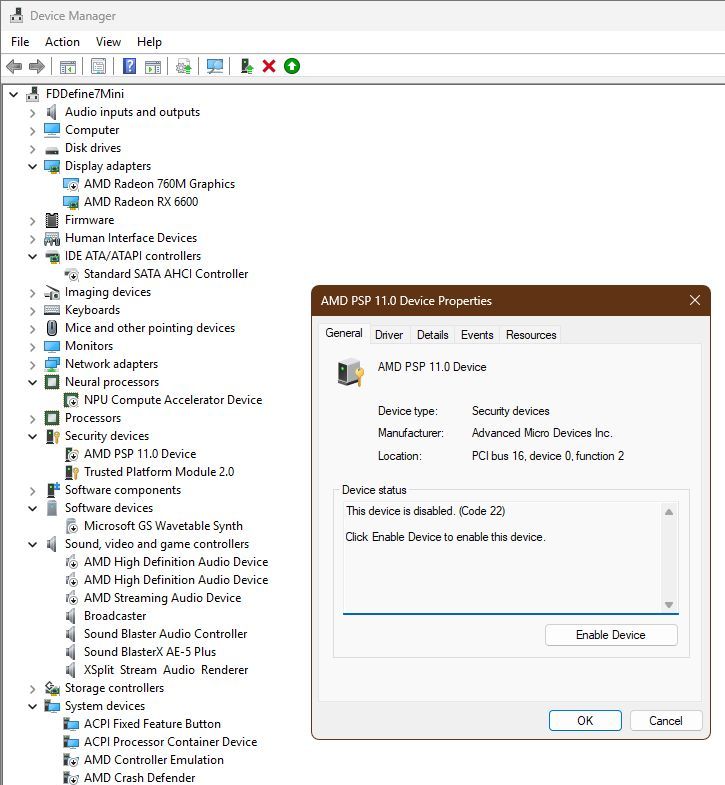Switch to the Driver tab
This screenshot has width=725, height=785.
point(389,334)
